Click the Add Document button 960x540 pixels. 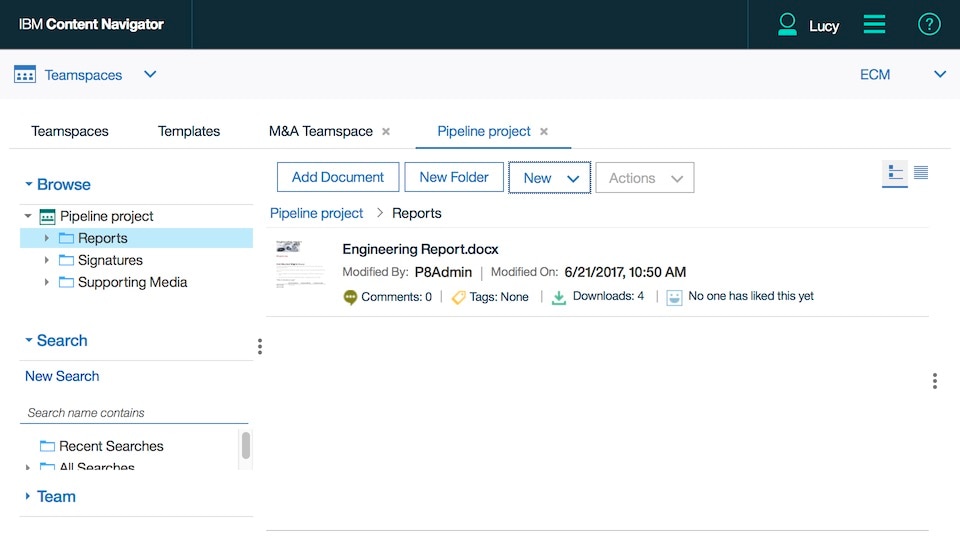tap(338, 177)
